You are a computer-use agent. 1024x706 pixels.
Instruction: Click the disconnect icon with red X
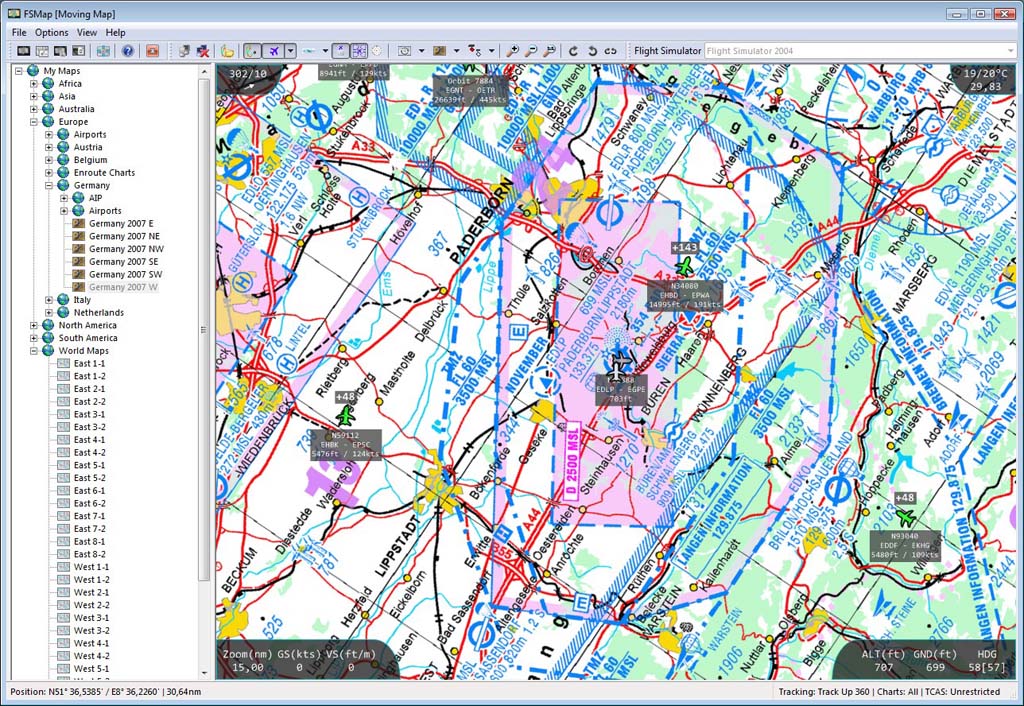point(203,51)
